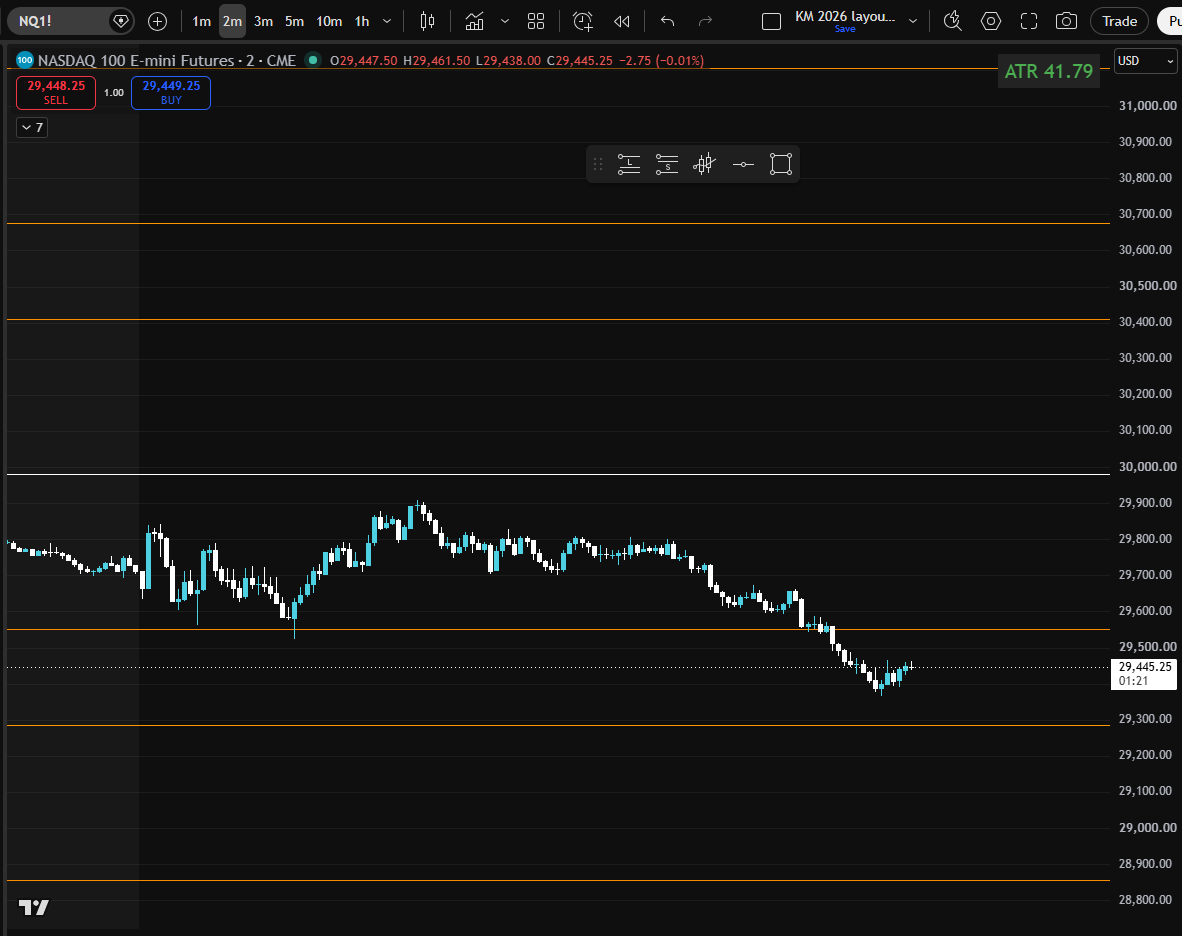Viewport: 1182px width, 936px height.
Task: Expand the layout management dropdown arrow
Action: coord(913,21)
